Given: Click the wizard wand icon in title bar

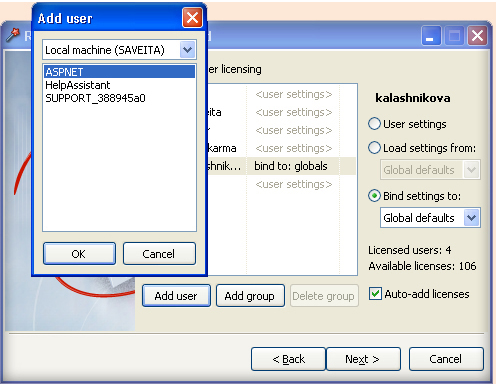Looking at the screenshot, I should [x=13, y=35].
